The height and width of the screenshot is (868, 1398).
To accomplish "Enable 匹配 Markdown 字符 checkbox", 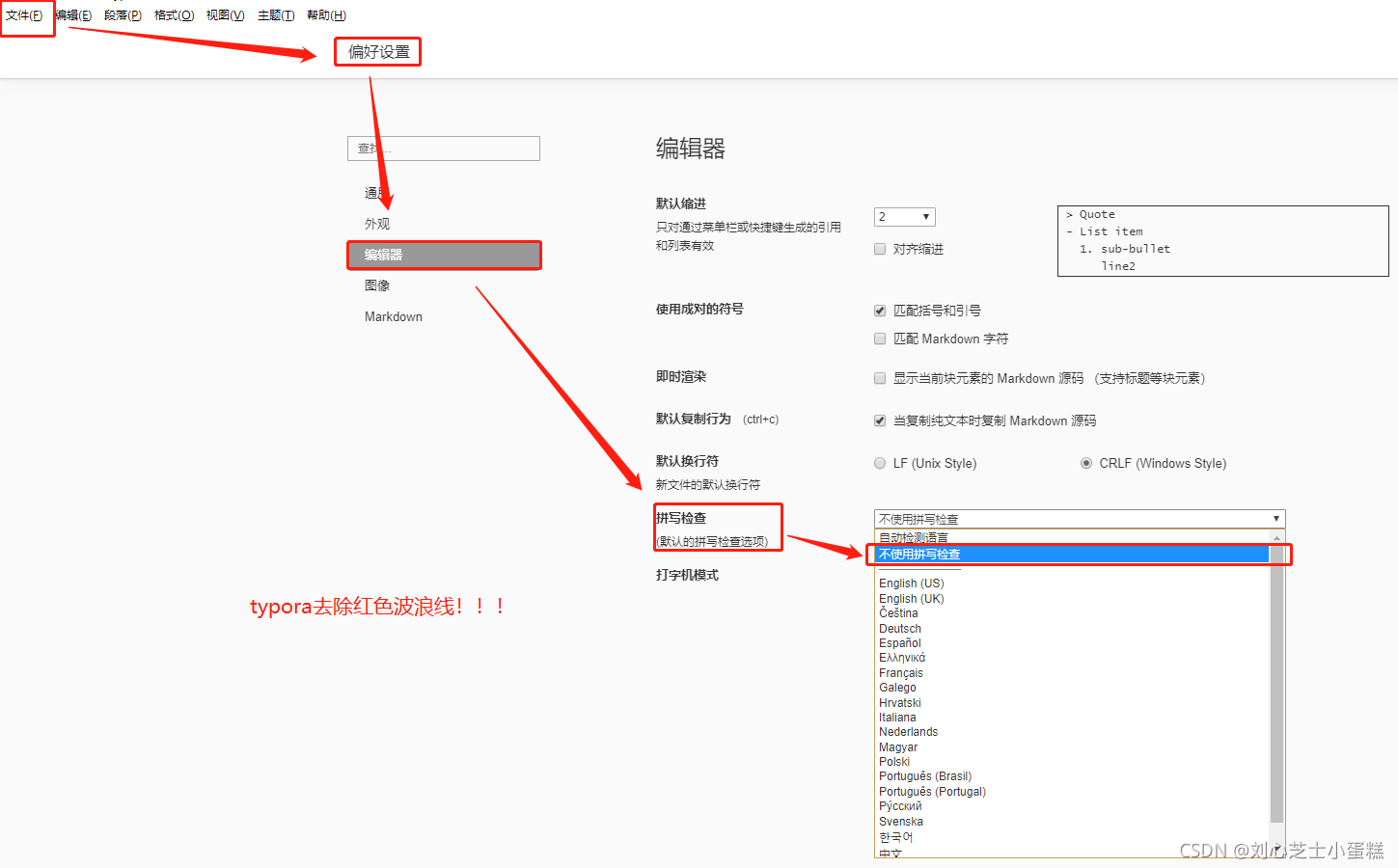I will 880,339.
